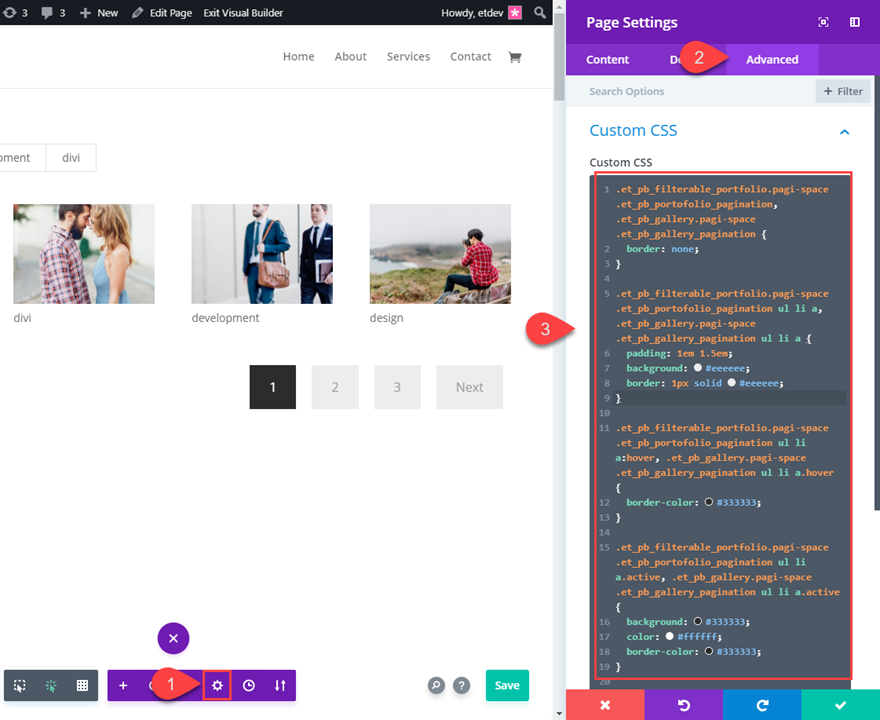Click the purple plus icon to add content
This screenshot has height=720, width=880.
coord(123,685)
